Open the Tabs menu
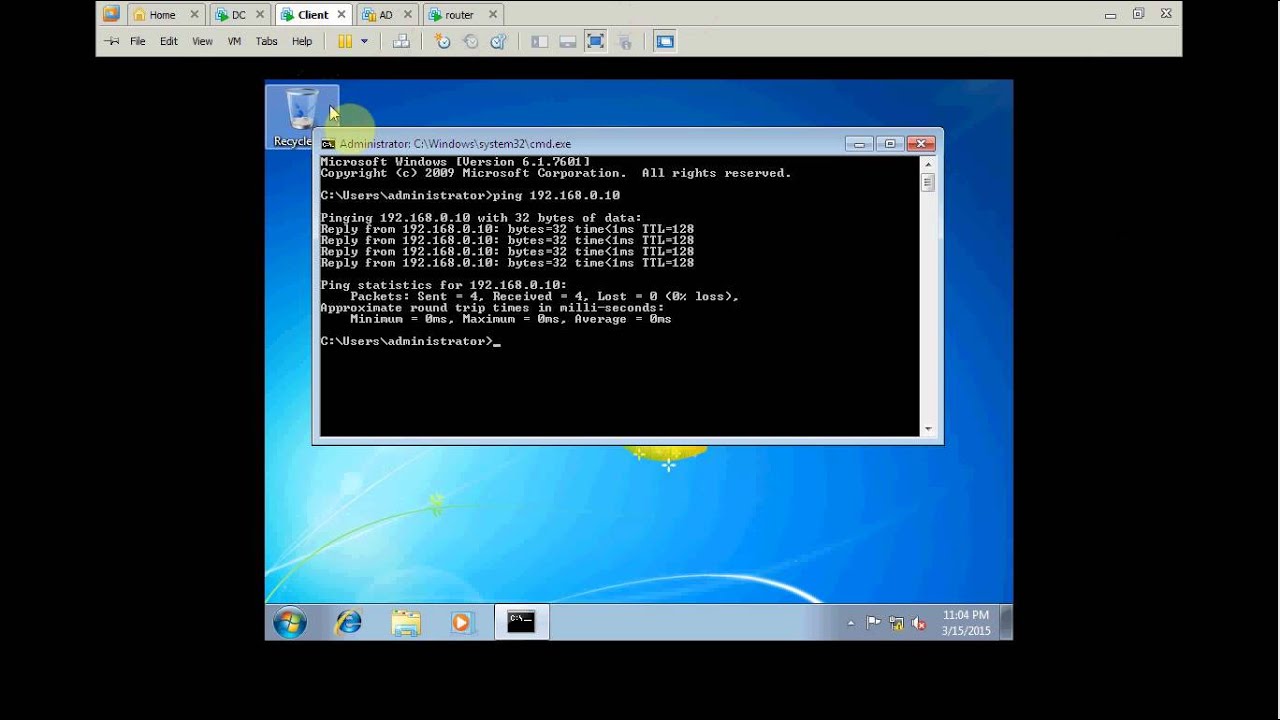 click(x=267, y=41)
